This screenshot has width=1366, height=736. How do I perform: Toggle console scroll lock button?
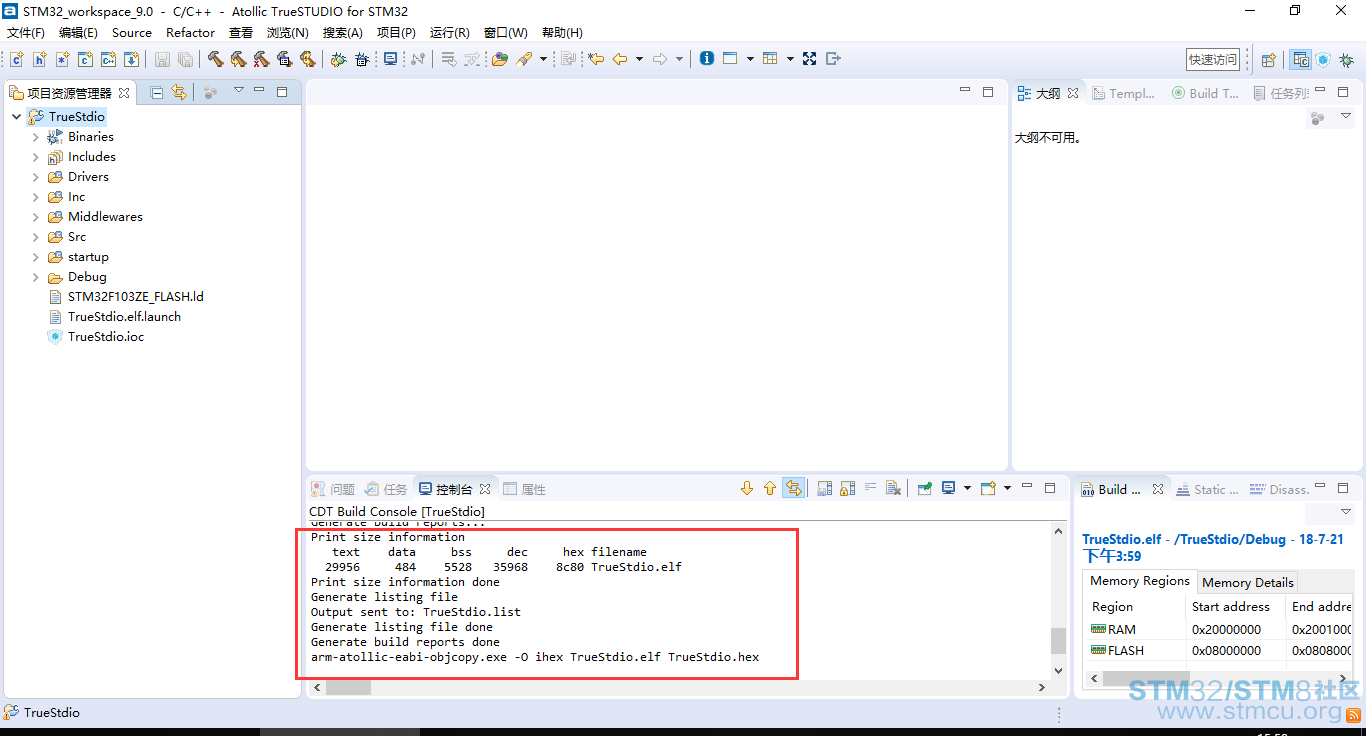[847, 489]
